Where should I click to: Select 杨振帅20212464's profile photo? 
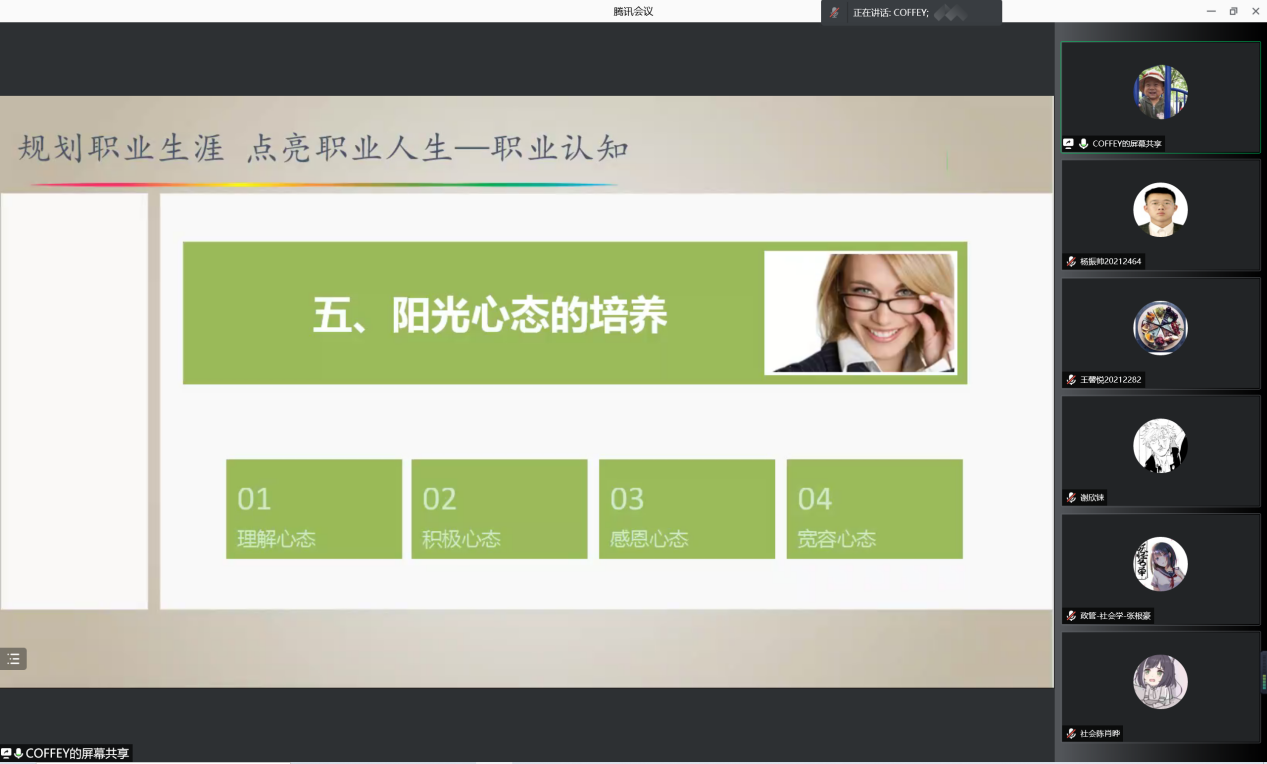pyautogui.click(x=1160, y=210)
